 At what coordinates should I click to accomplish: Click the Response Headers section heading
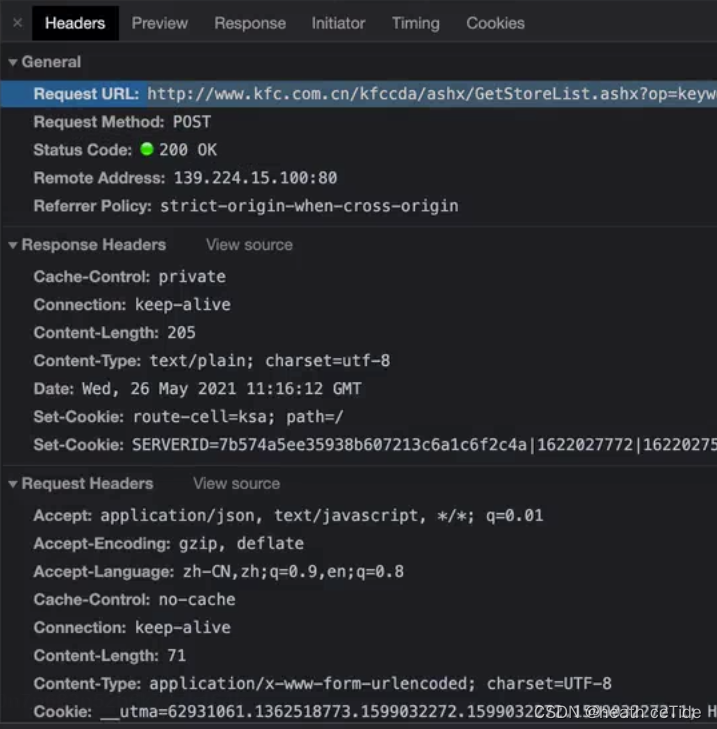point(93,245)
